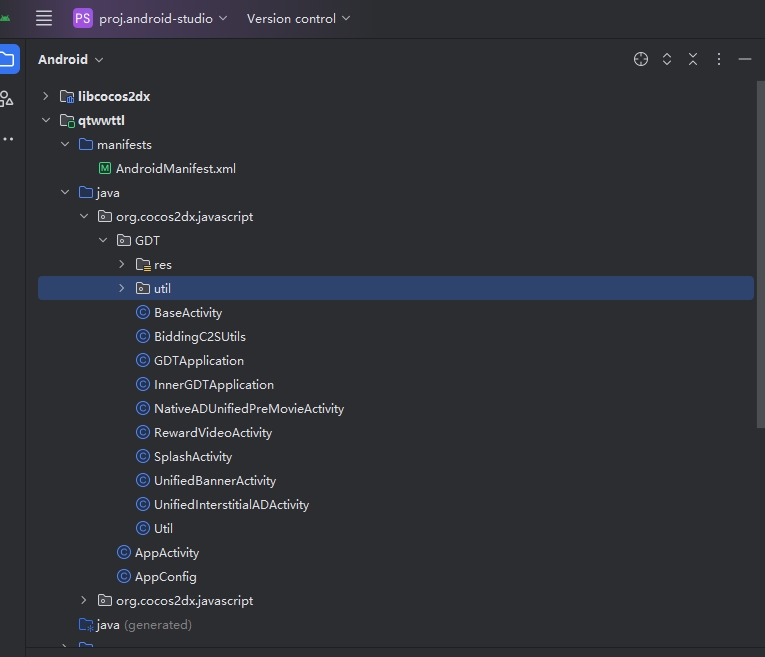765x657 pixels.
Task: Select AndroidManifest.xml file
Action: click(x=175, y=169)
